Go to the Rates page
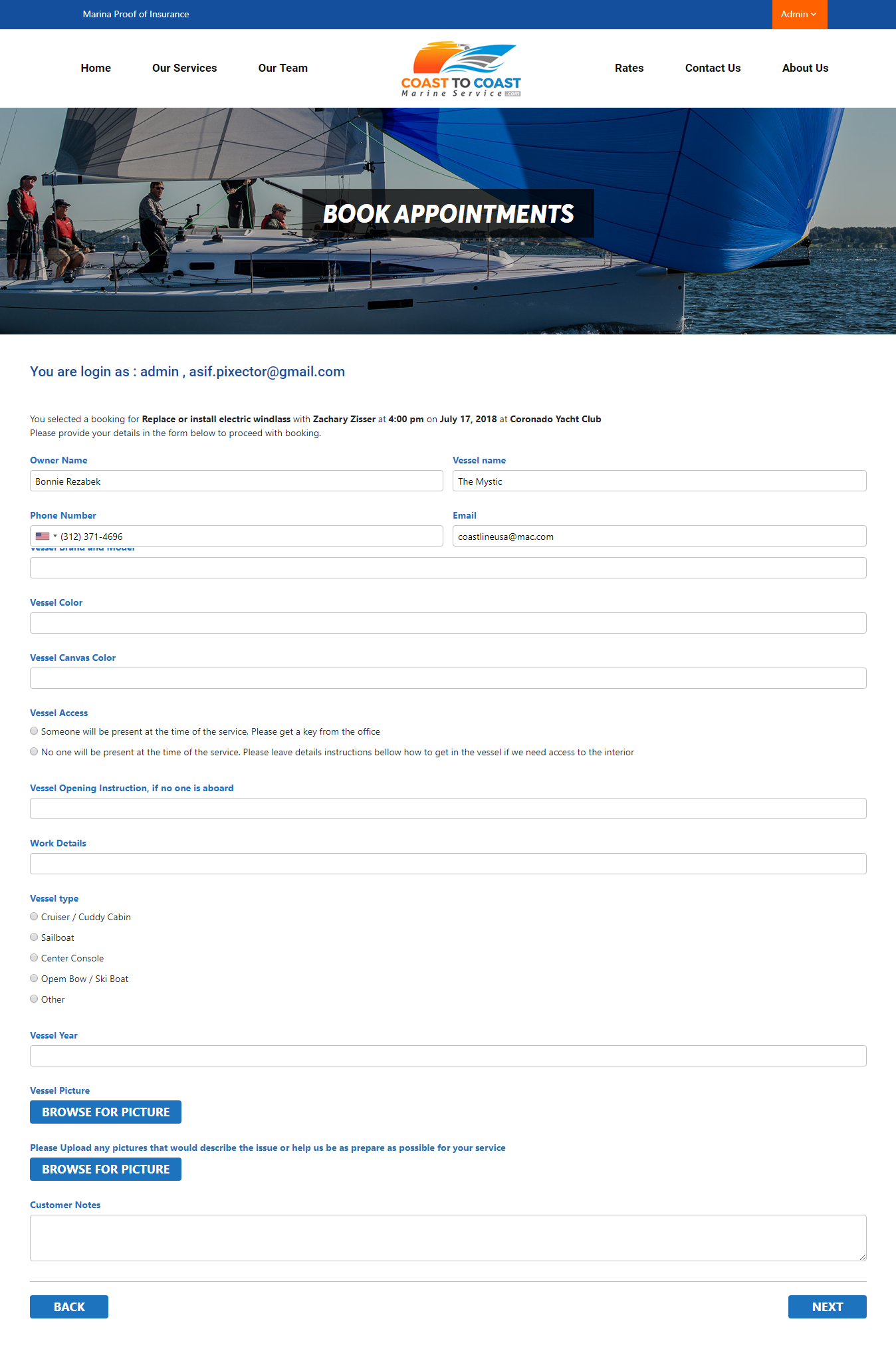The image size is (896, 1363). click(629, 68)
